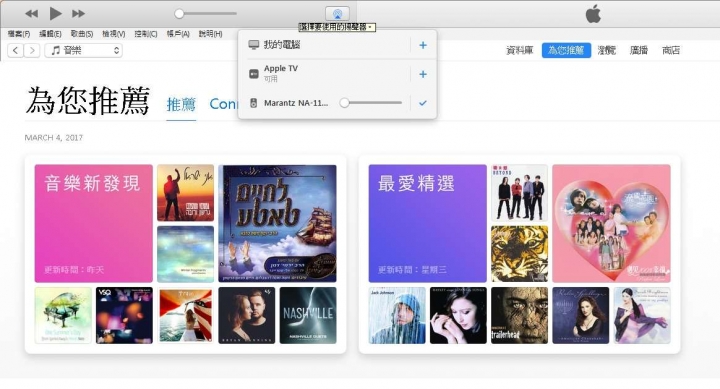The width and height of the screenshot is (720, 389).
Task: Open the woman with menorah album cover
Action: tap(581, 316)
